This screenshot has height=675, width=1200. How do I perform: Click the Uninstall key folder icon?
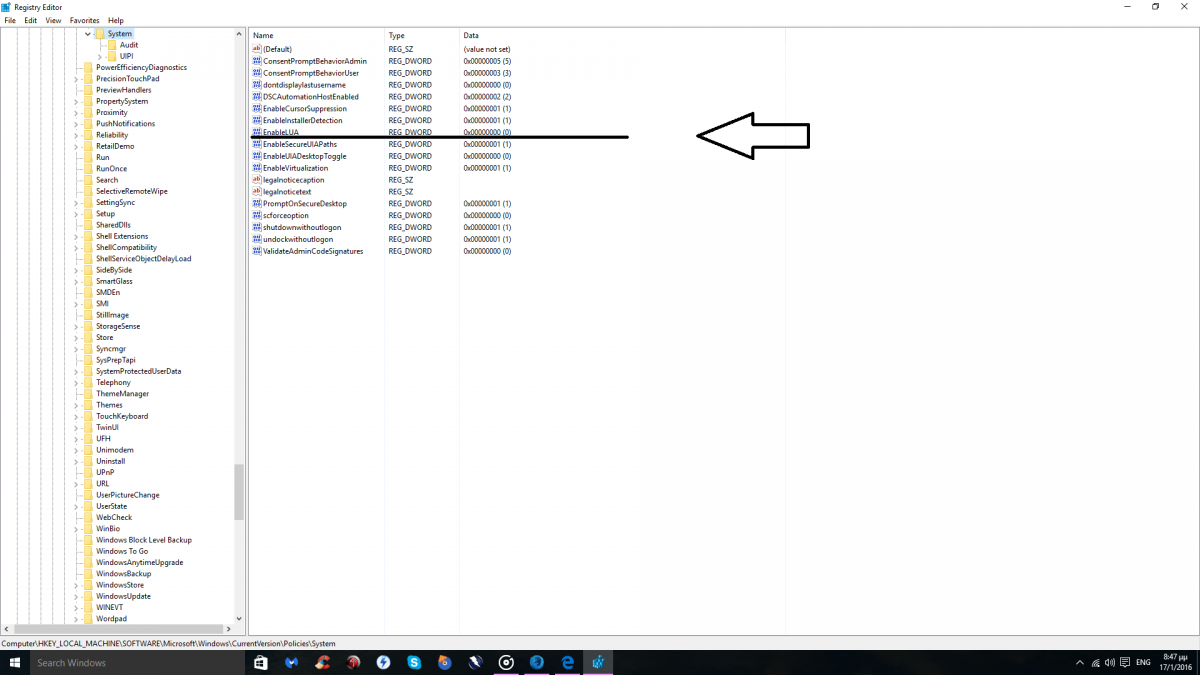click(88, 461)
